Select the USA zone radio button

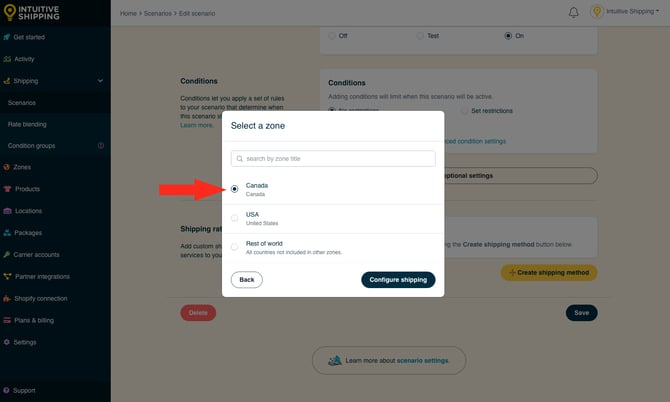coord(234,217)
